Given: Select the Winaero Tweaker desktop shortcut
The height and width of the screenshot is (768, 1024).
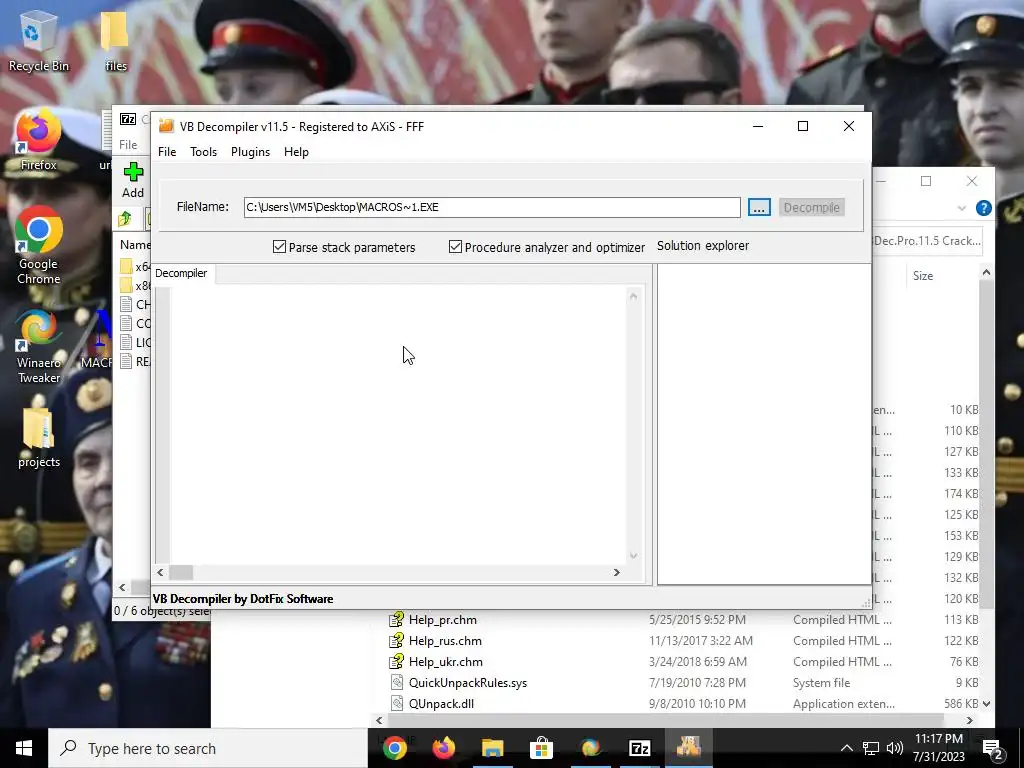Looking at the screenshot, I should point(39,346).
